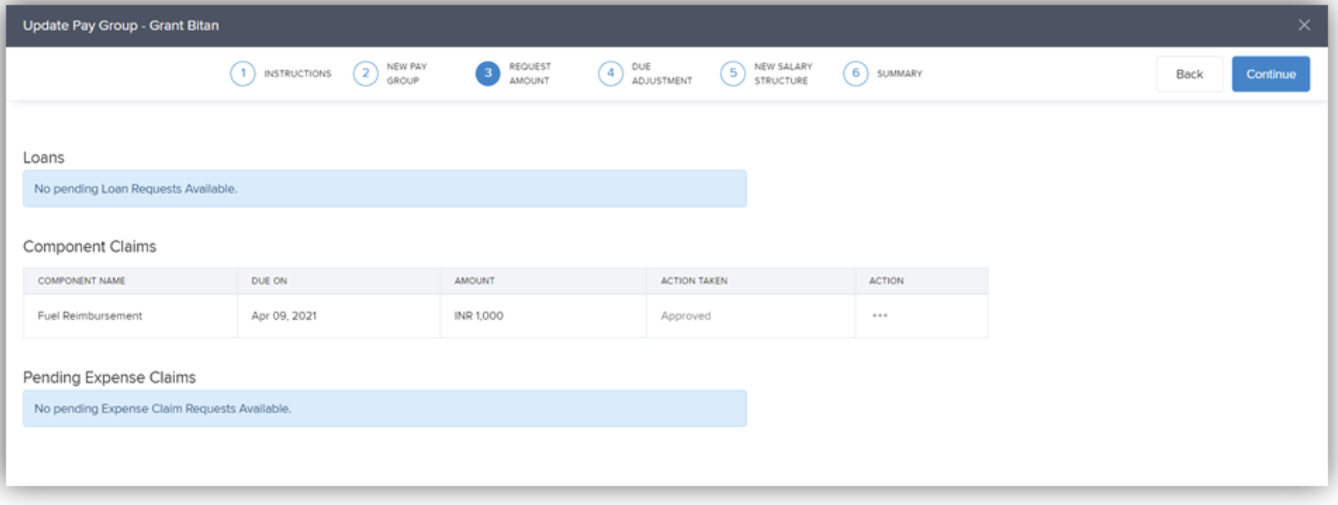1338x505 pixels.
Task: Close the Update Pay Group dialog
Action: tap(1303, 25)
